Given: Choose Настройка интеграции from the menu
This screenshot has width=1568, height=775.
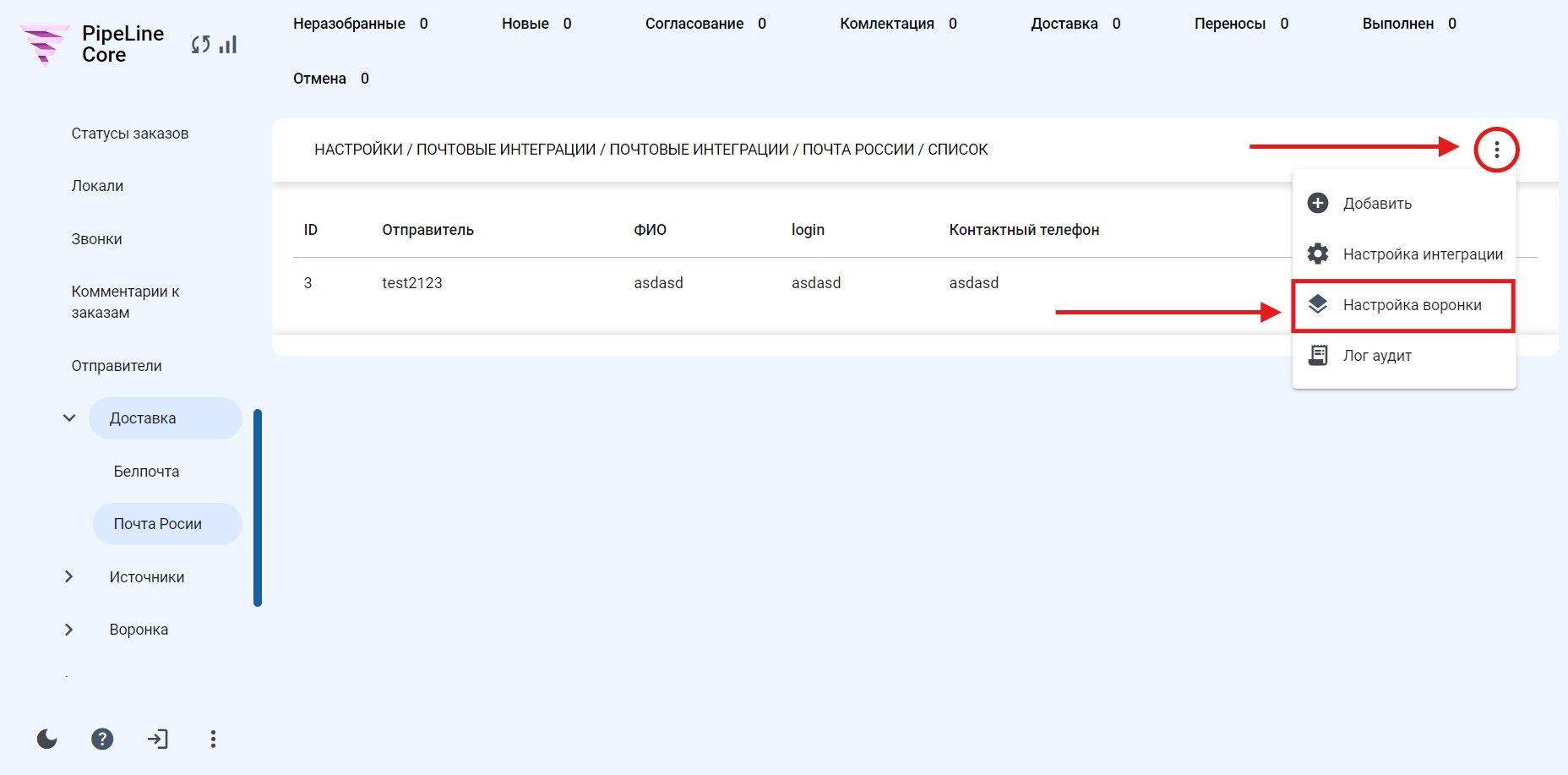Looking at the screenshot, I should (1404, 254).
